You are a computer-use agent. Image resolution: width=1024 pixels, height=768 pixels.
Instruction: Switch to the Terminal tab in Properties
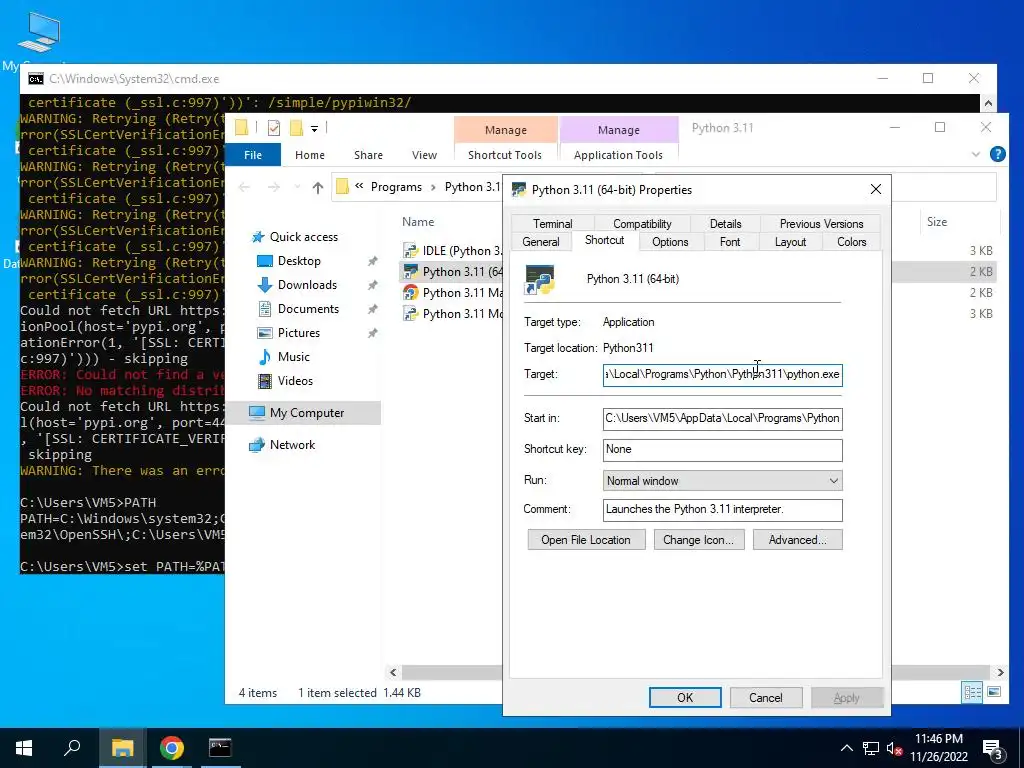click(x=552, y=223)
